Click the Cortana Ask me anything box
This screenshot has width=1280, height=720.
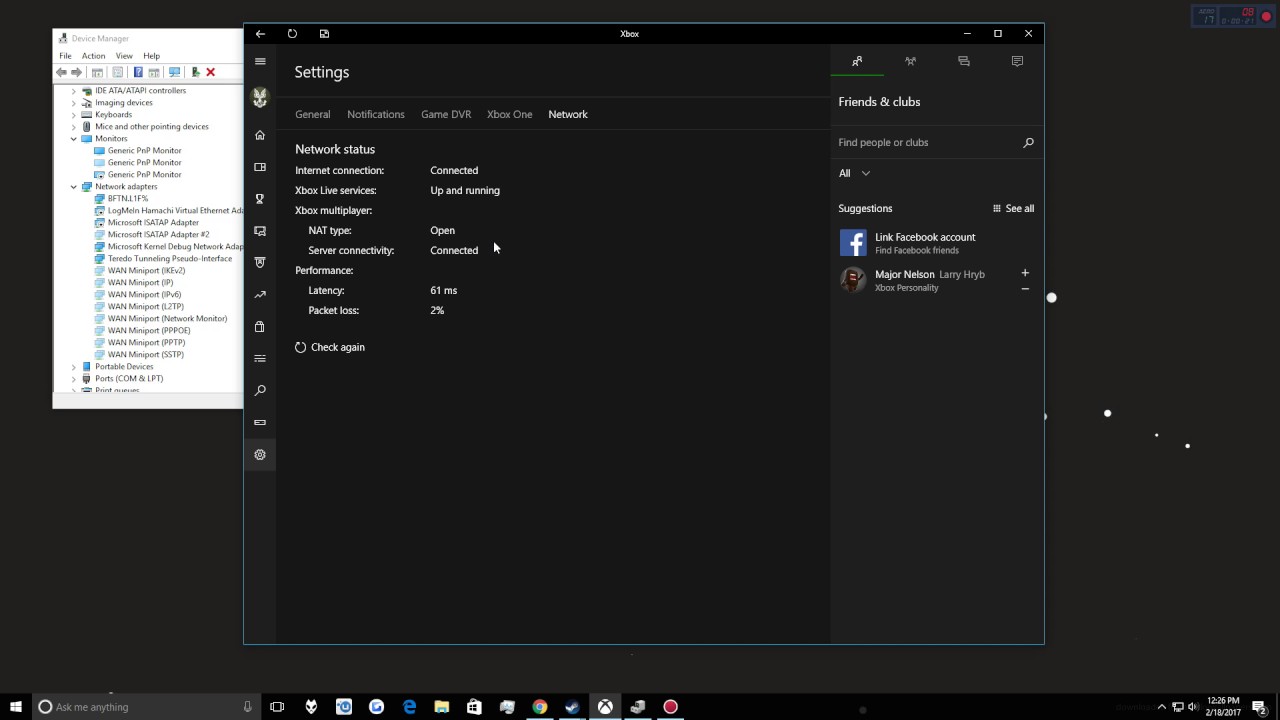(145, 707)
